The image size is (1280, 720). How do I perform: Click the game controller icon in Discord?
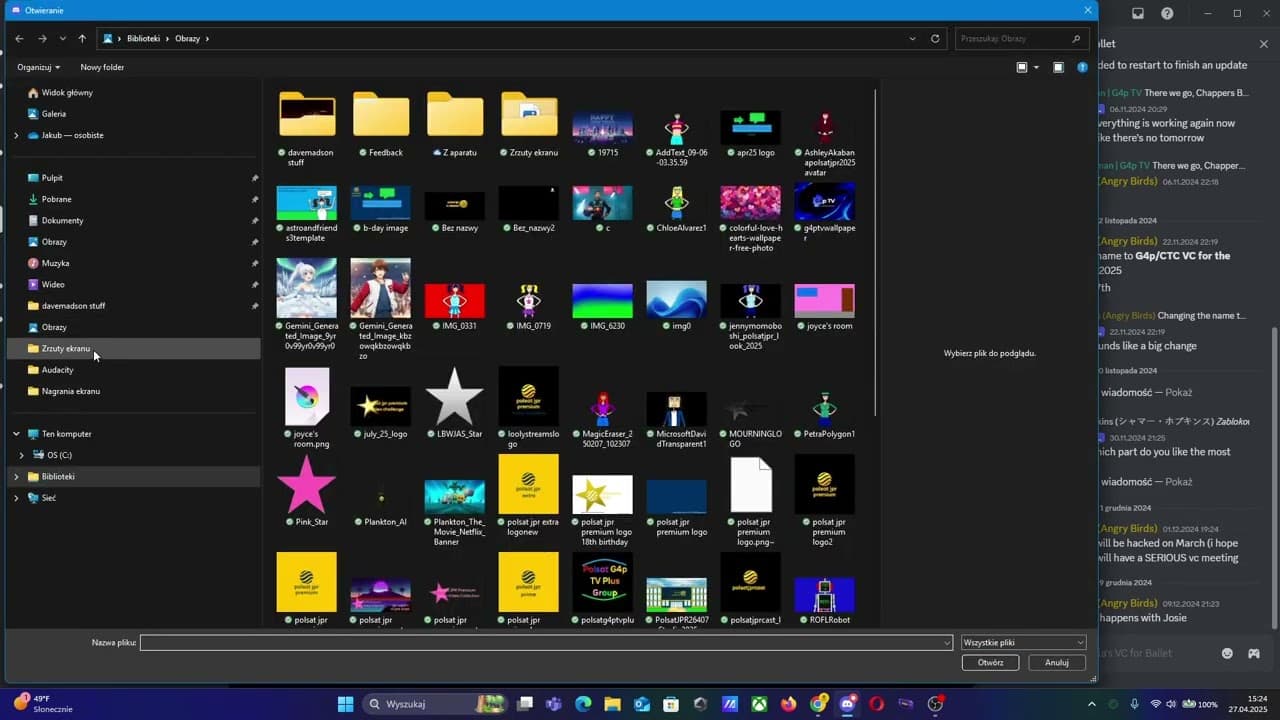click(1253, 653)
